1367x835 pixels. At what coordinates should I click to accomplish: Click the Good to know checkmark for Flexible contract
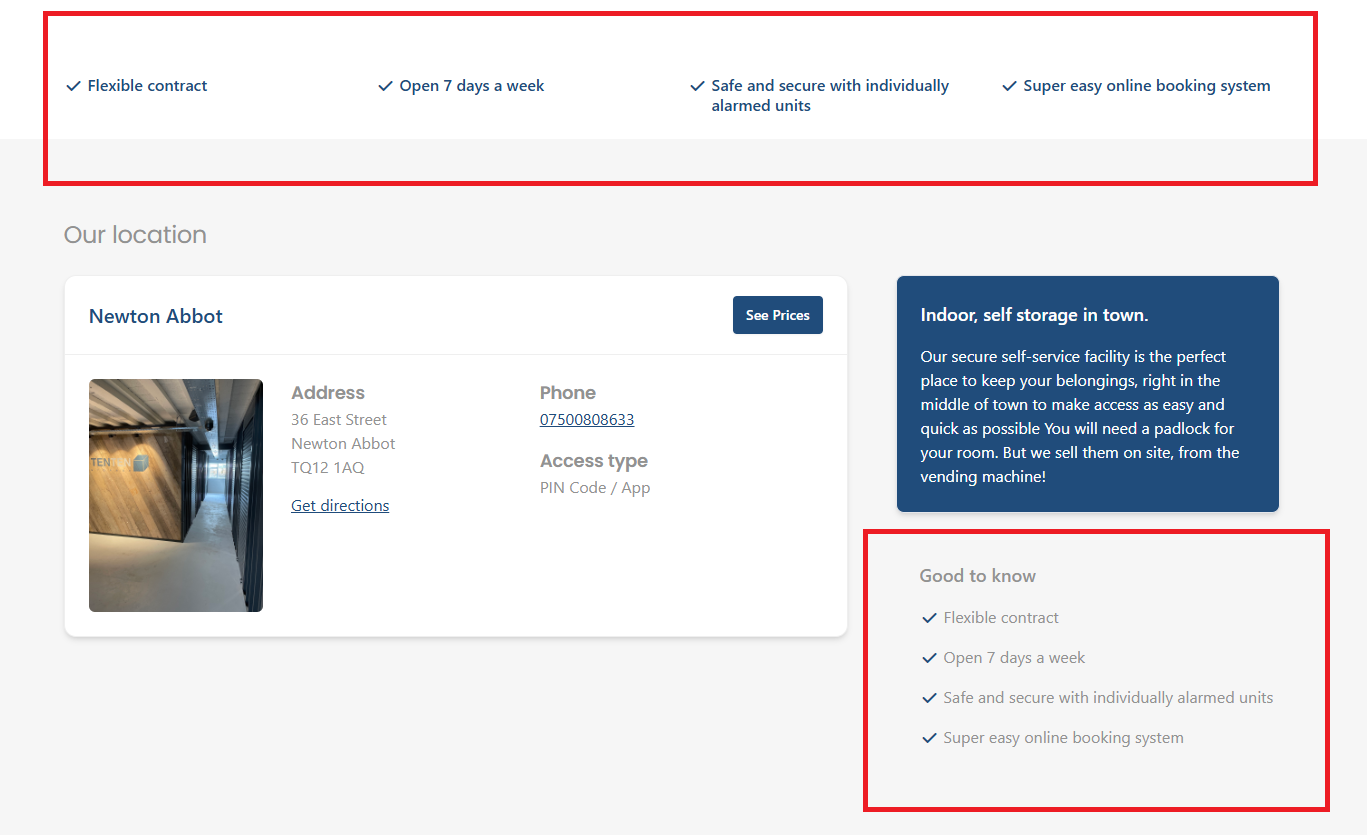pos(929,619)
